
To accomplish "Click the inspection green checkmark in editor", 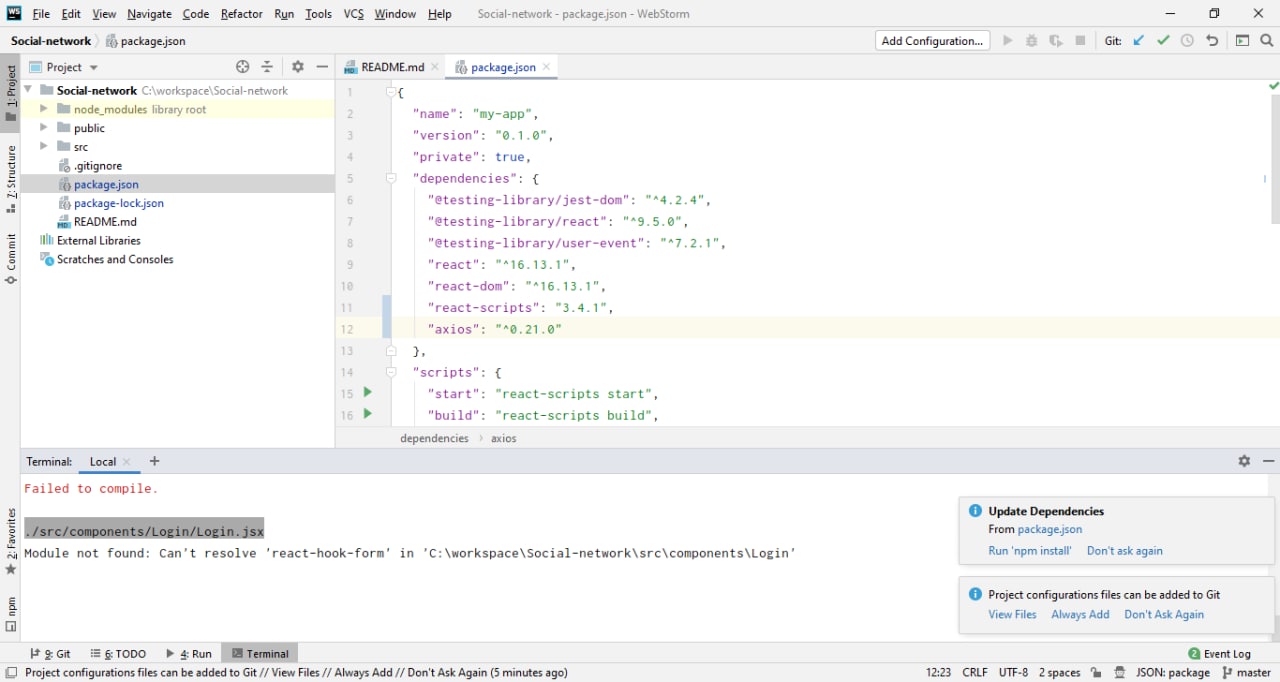I will pos(1274,86).
